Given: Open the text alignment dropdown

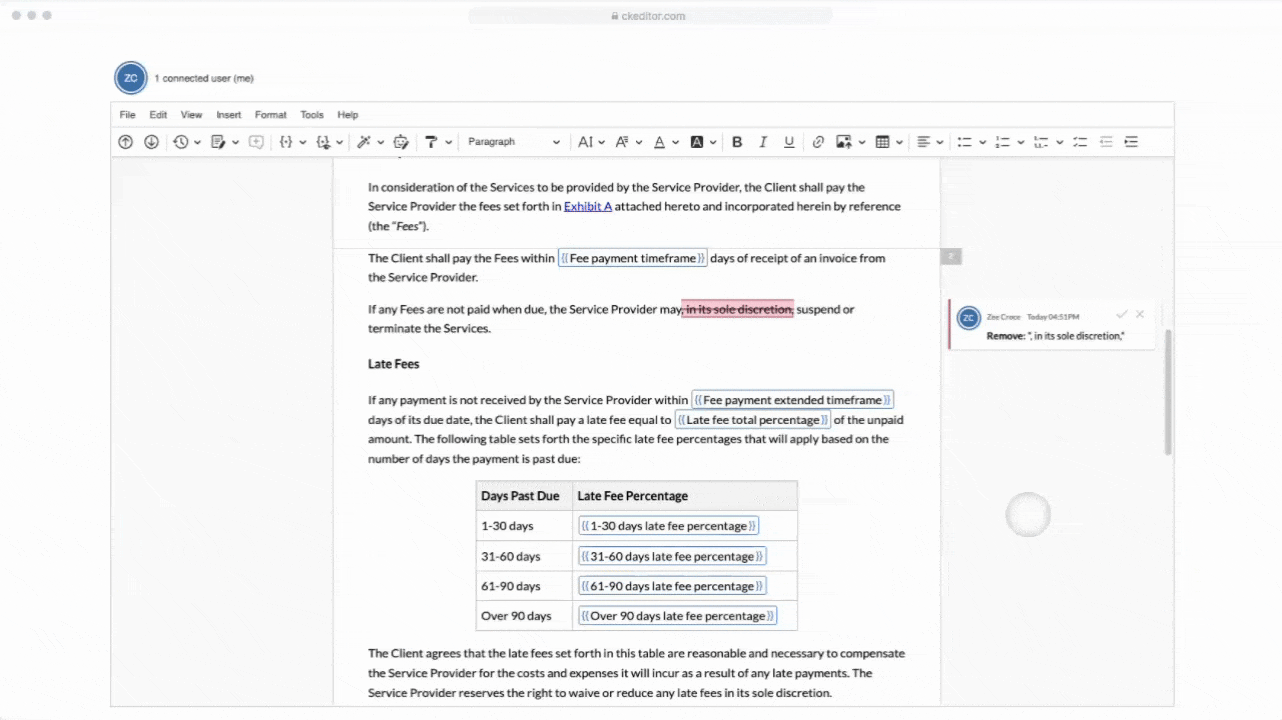Looking at the screenshot, I should [930, 142].
